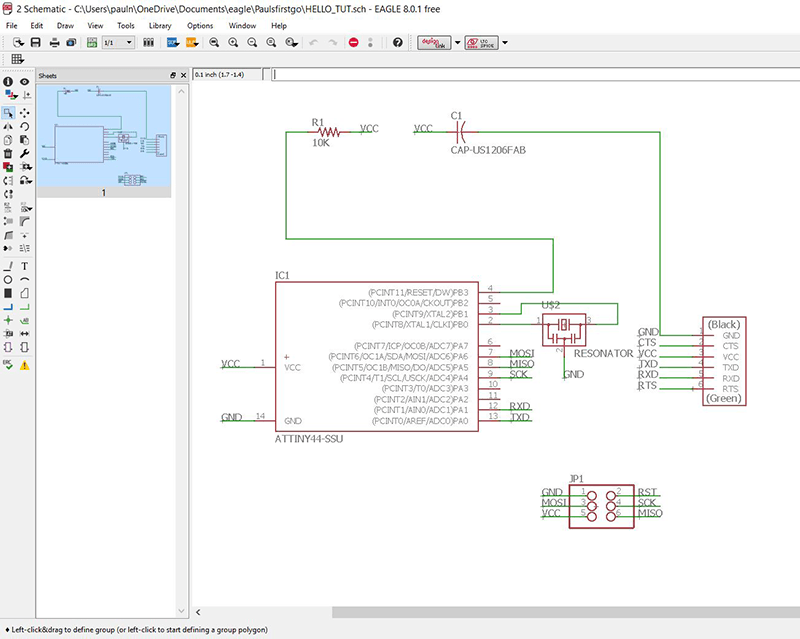Click the red Stop command icon
Screen dimensions: 800x639
pyautogui.click(x=354, y=42)
